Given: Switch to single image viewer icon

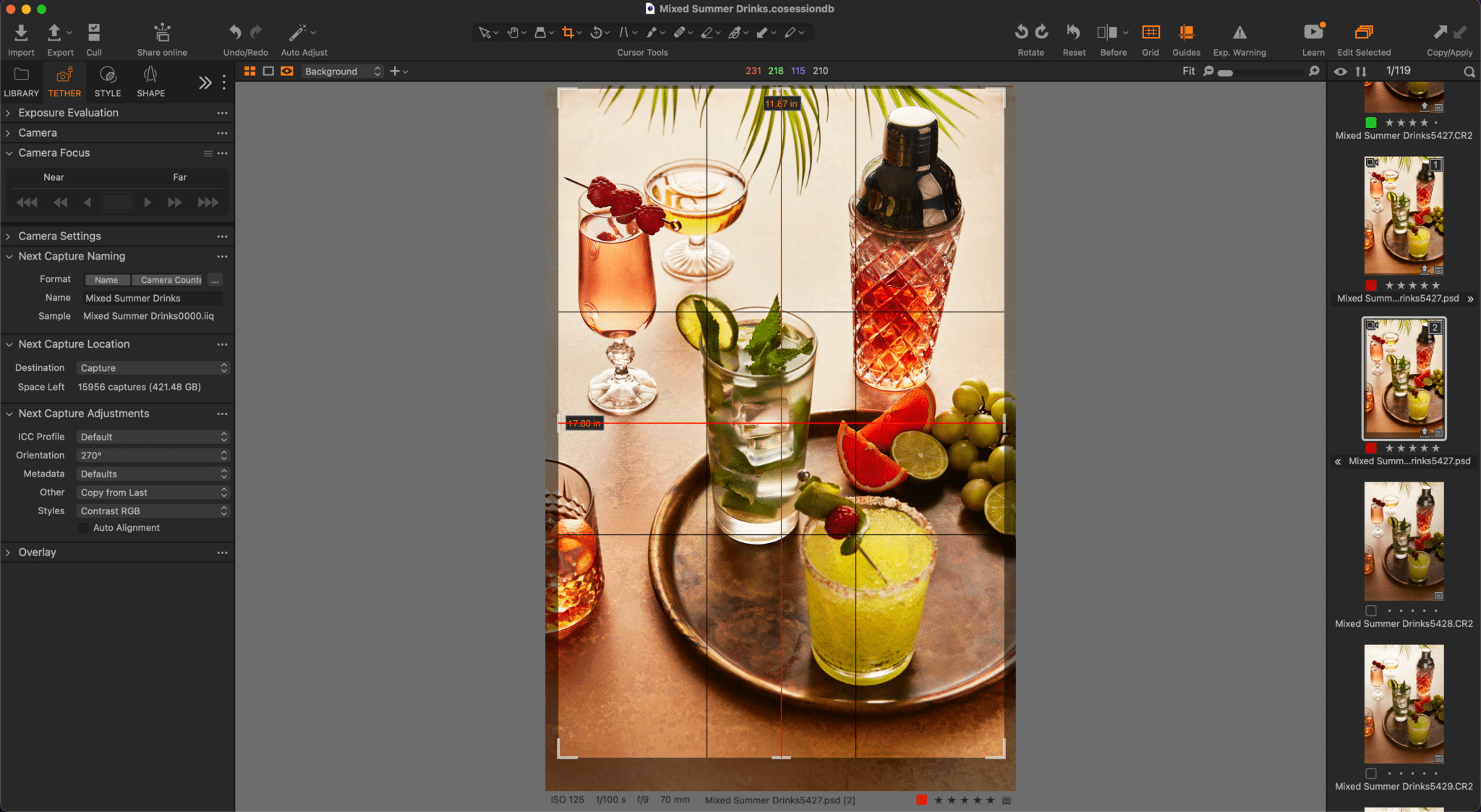Looking at the screenshot, I should 268,71.
